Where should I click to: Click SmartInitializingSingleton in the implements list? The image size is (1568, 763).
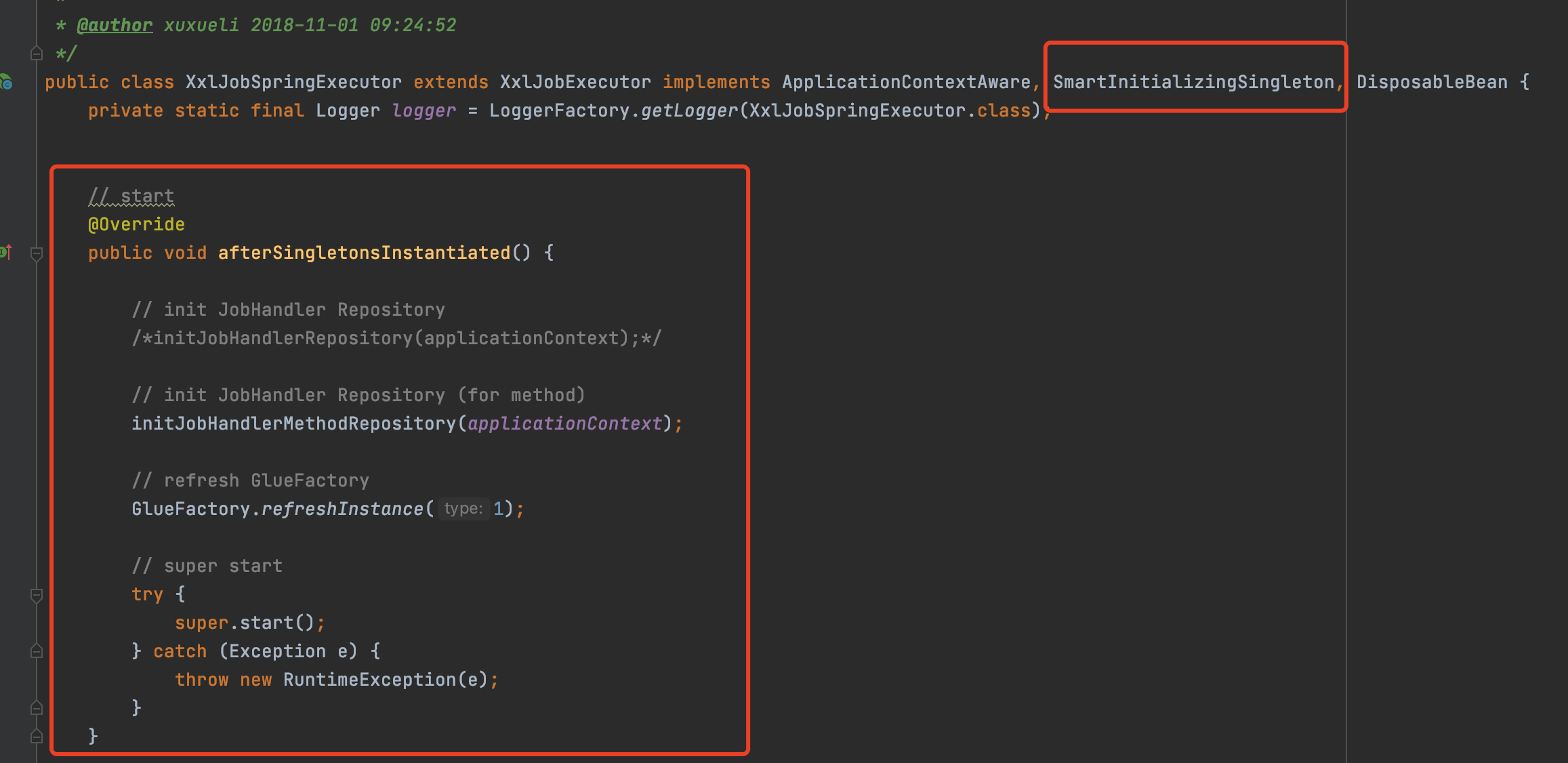point(1193,82)
